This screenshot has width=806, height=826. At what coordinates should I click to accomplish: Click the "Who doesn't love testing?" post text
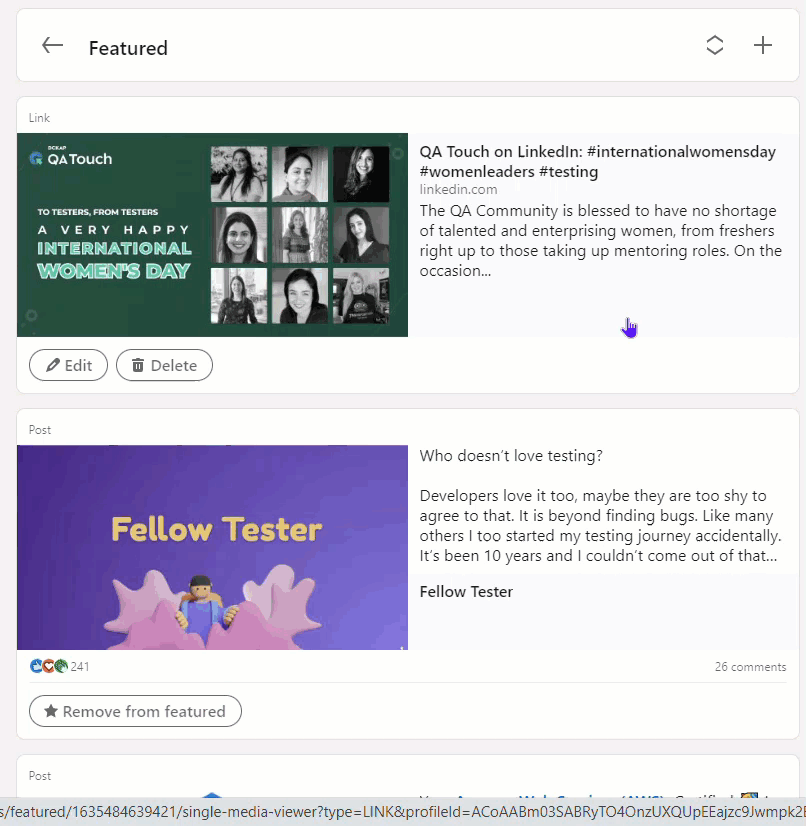click(x=511, y=457)
